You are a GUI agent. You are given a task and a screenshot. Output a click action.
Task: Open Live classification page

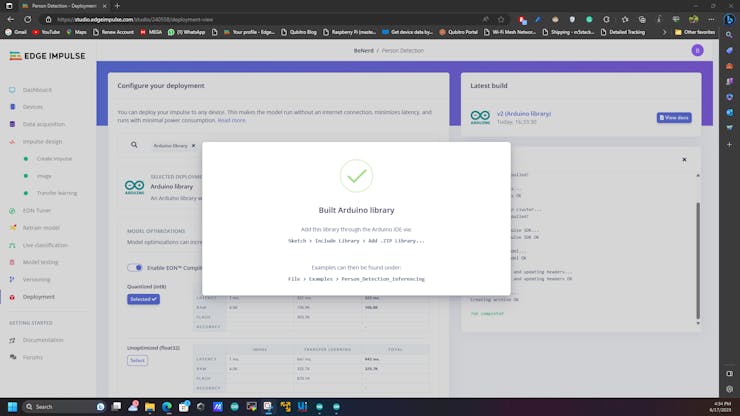click(x=45, y=245)
